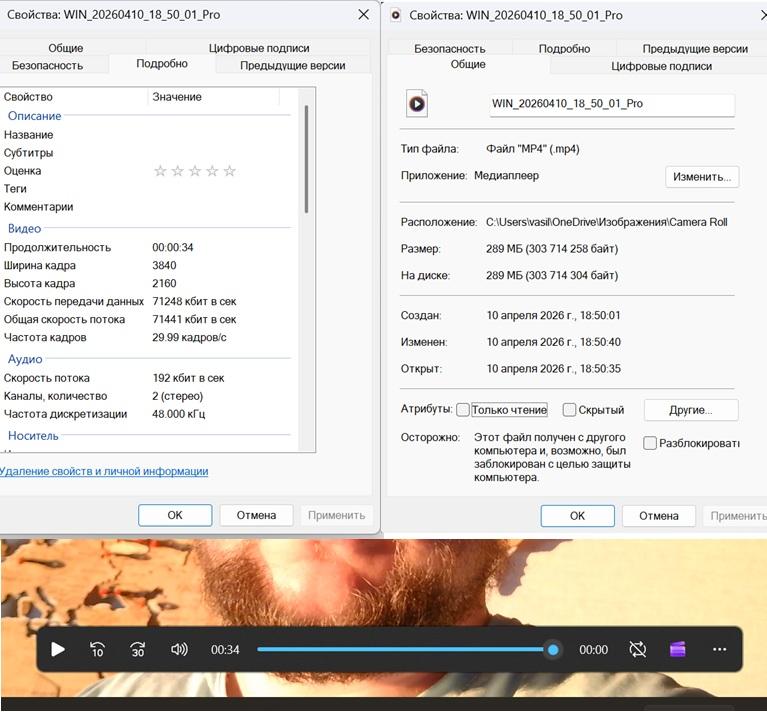Enable the Только чтение checkbox
Screen dimensions: 767x712
[463, 410]
